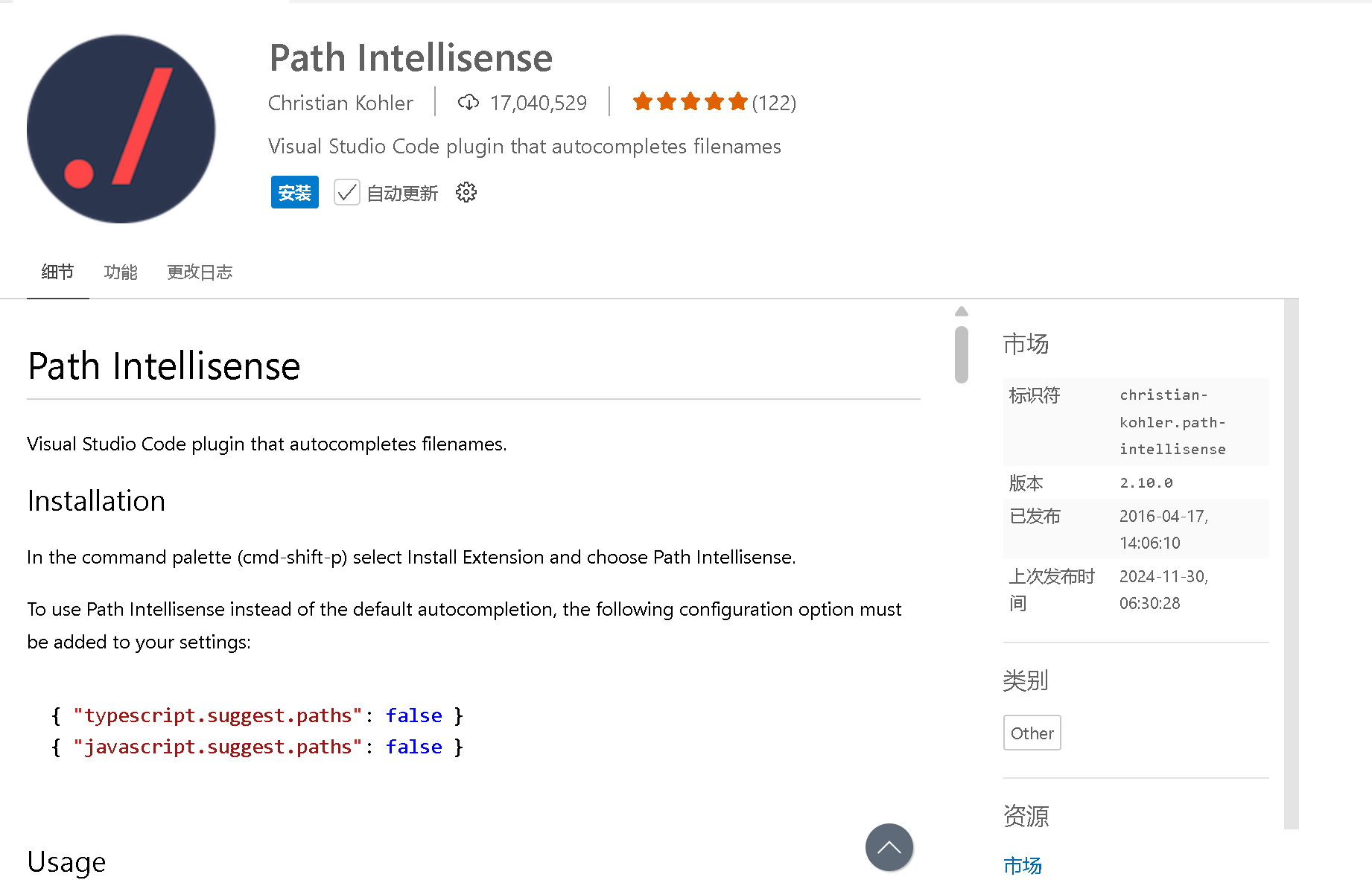Click the christian-kohler.path-intellisense identifier value

tap(1172, 422)
